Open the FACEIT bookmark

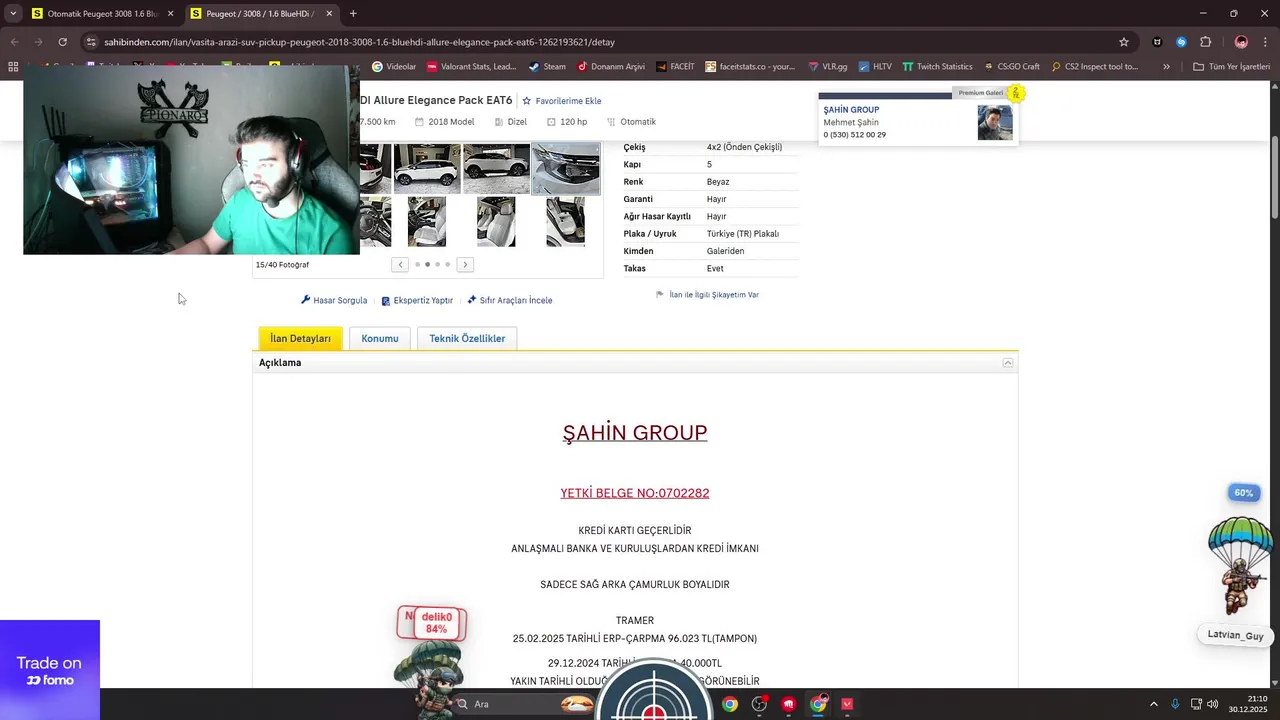[x=676, y=67]
